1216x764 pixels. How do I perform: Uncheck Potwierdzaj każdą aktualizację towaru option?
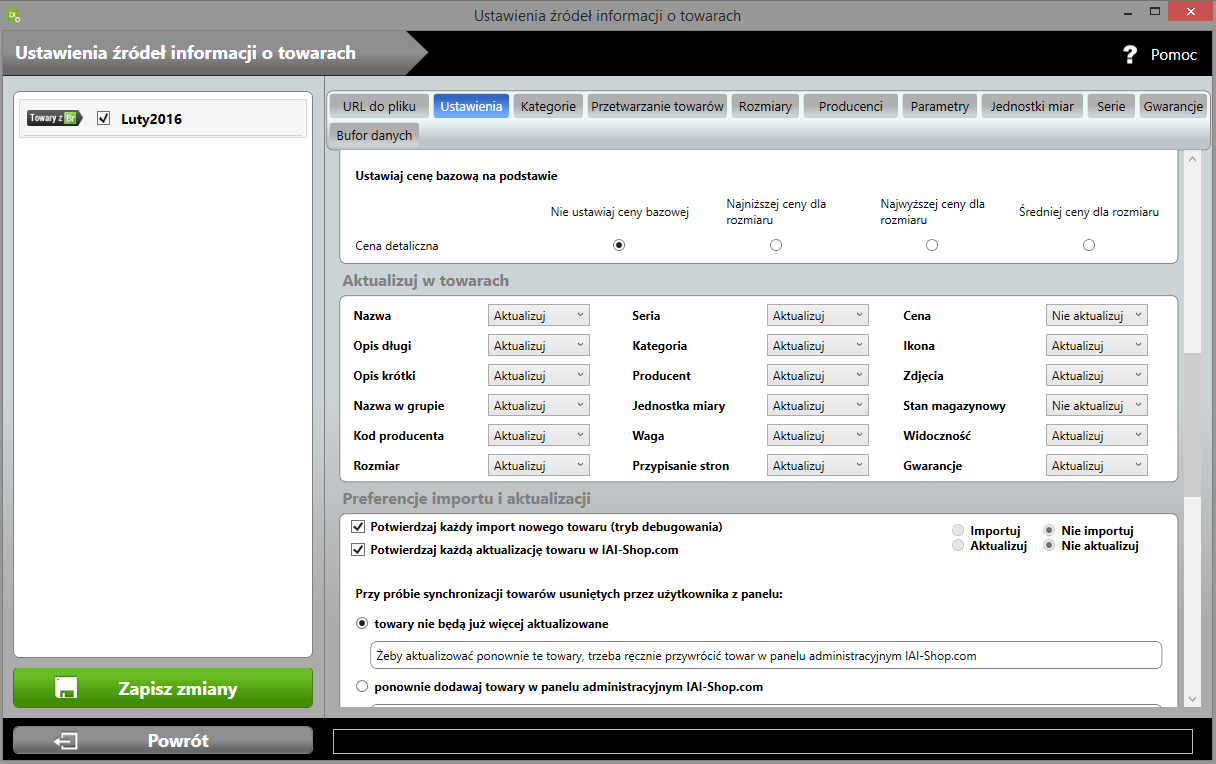[358, 549]
